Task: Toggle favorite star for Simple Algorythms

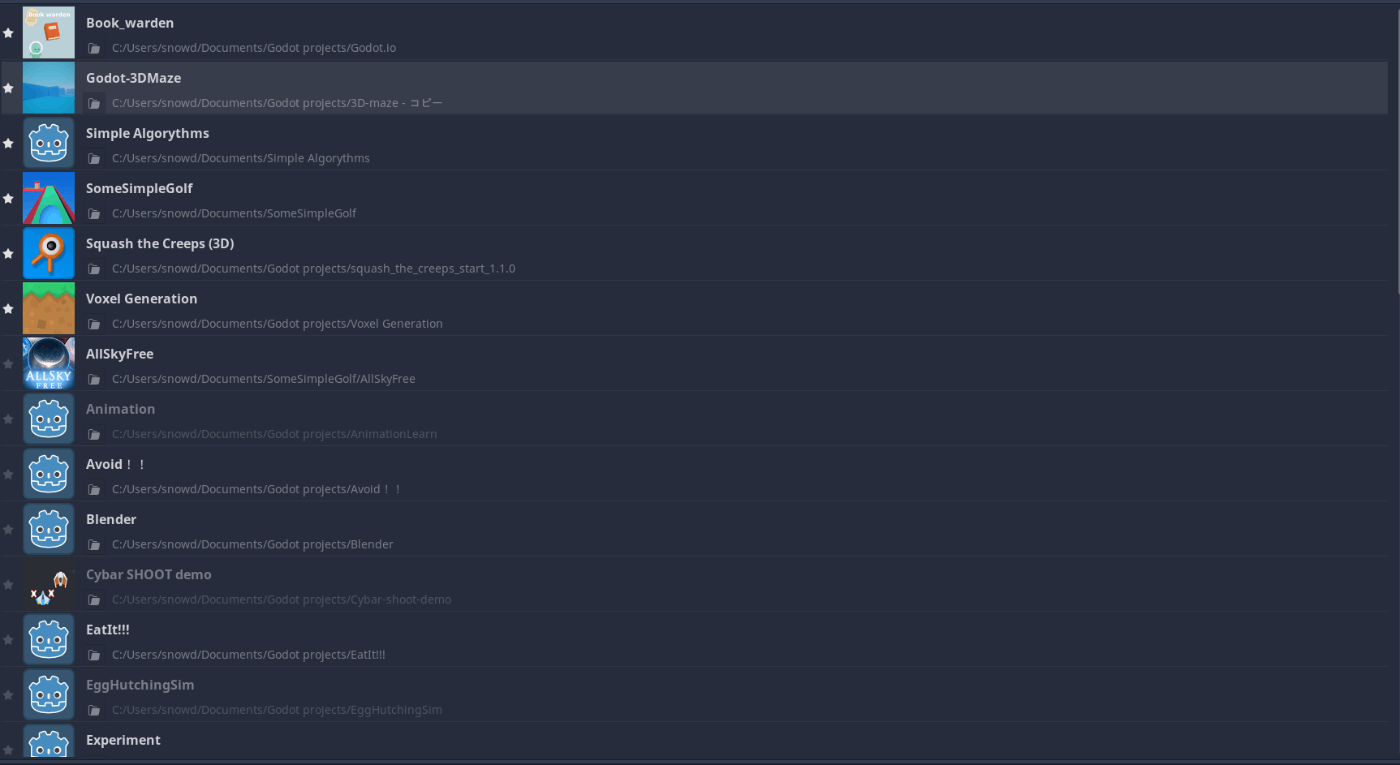Action: coord(8,143)
